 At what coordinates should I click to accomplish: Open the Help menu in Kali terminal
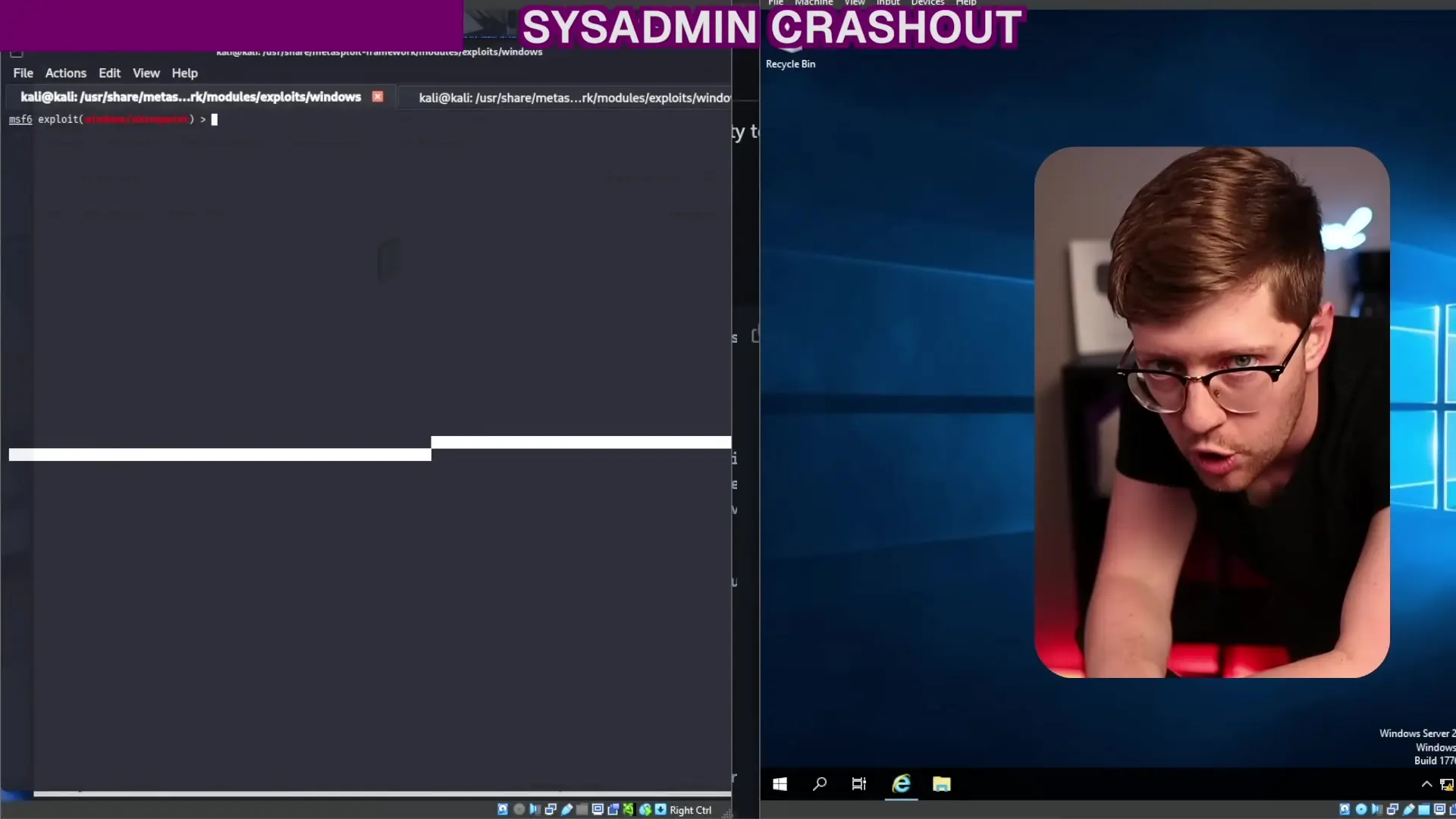pos(184,73)
